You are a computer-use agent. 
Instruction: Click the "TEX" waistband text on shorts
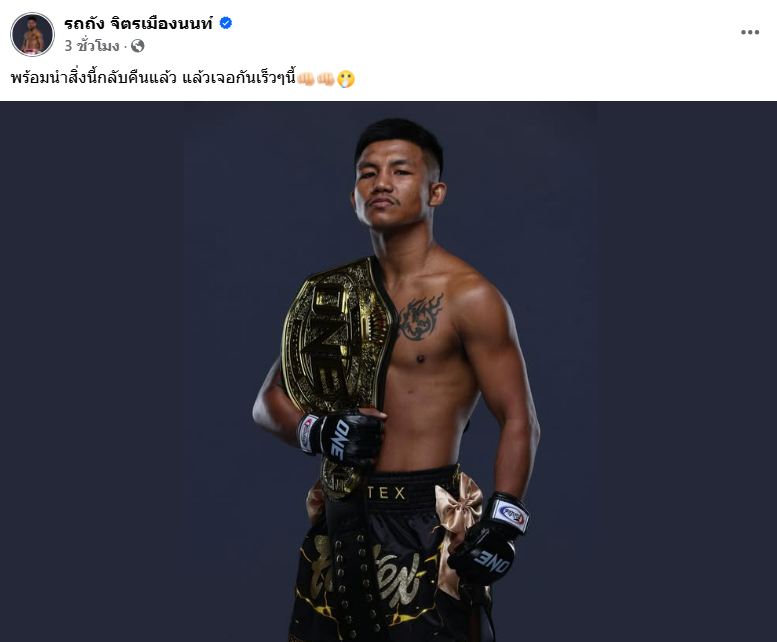point(387,493)
